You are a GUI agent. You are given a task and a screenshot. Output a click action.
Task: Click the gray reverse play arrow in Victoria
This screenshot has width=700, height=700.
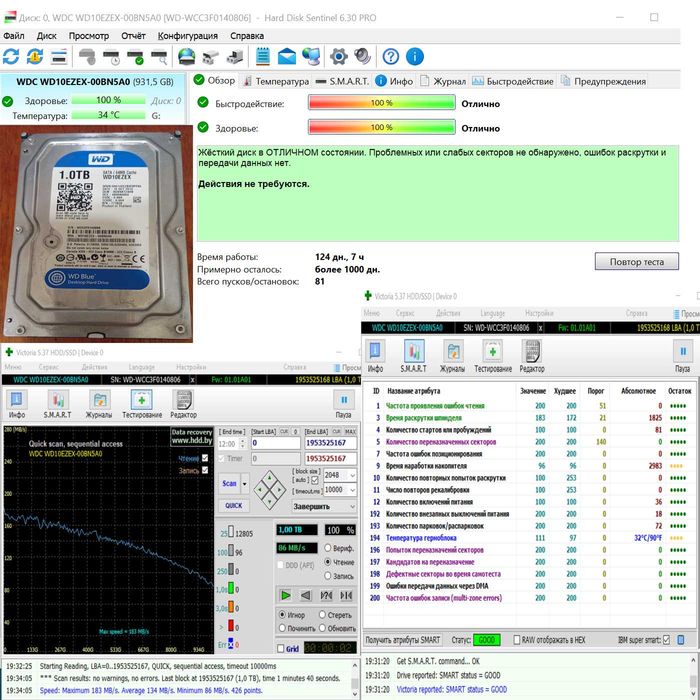306,595
